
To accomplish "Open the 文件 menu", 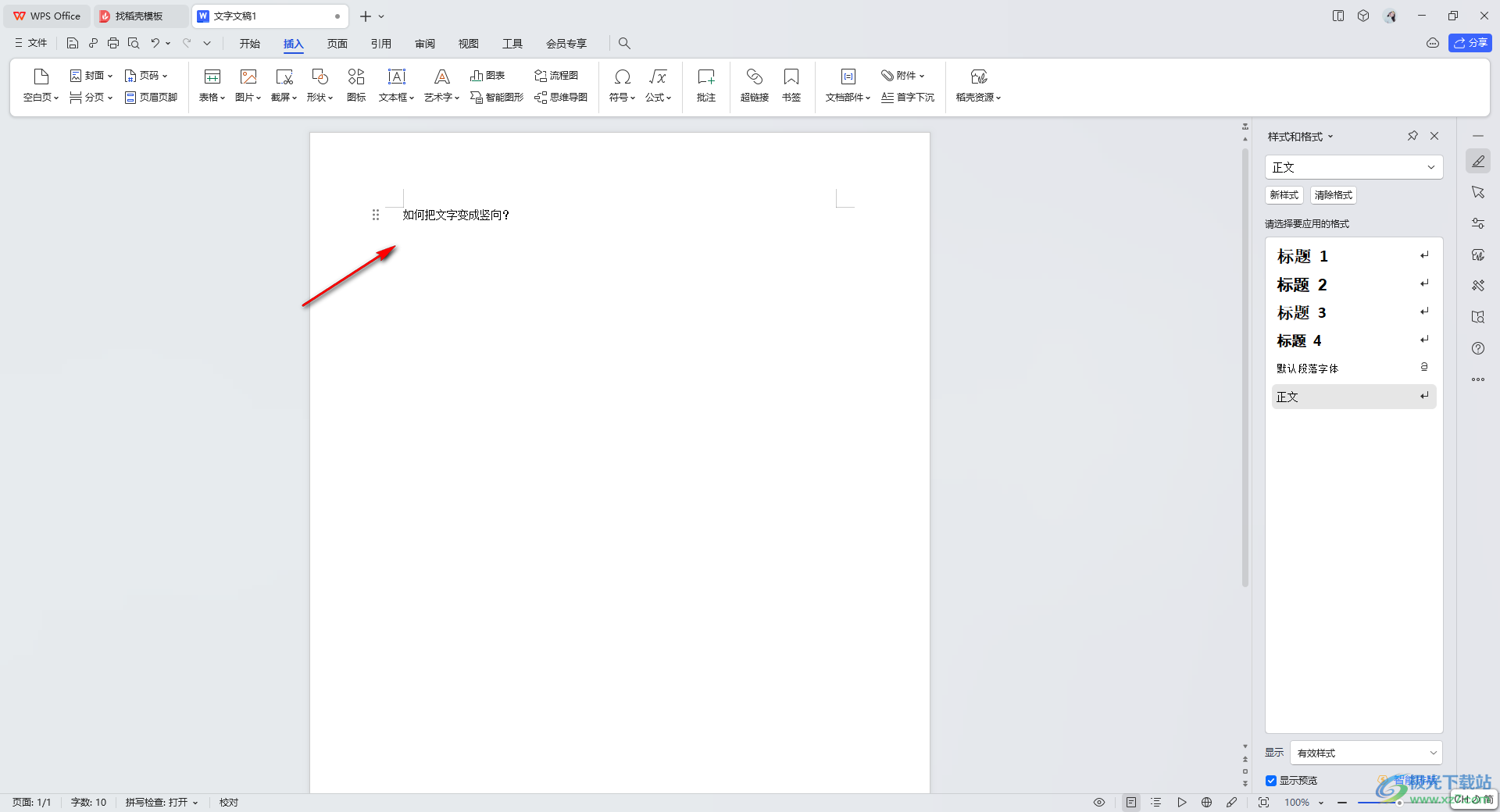I will pyautogui.click(x=31, y=43).
